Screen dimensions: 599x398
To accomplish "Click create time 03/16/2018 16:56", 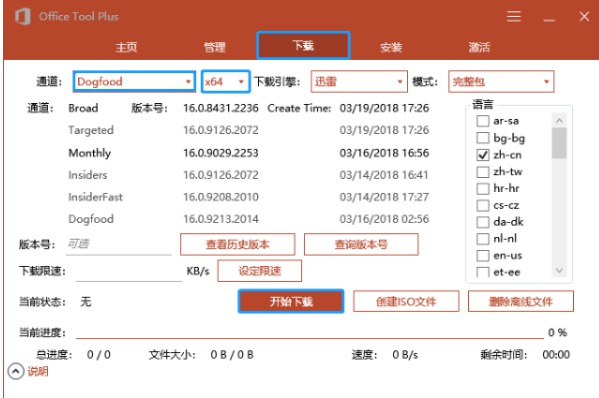I will [x=384, y=153].
